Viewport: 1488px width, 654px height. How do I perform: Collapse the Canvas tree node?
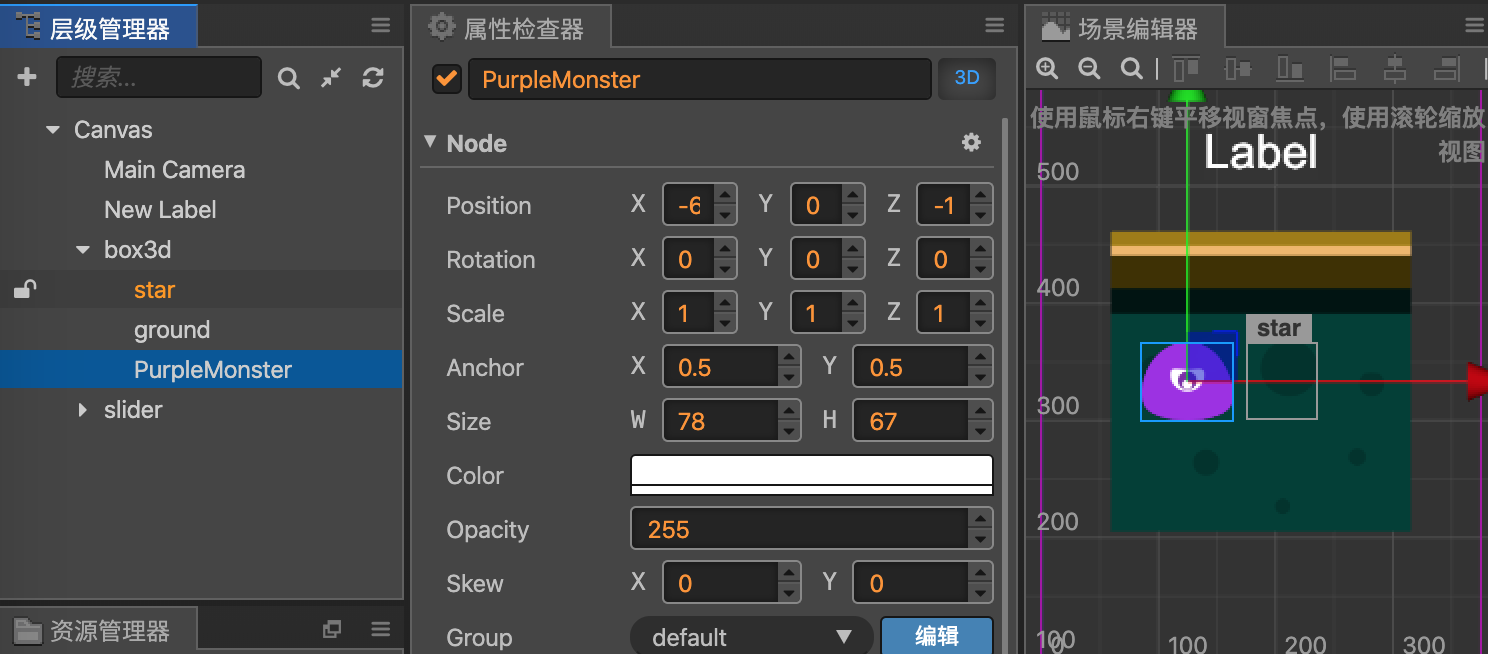point(53,130)
